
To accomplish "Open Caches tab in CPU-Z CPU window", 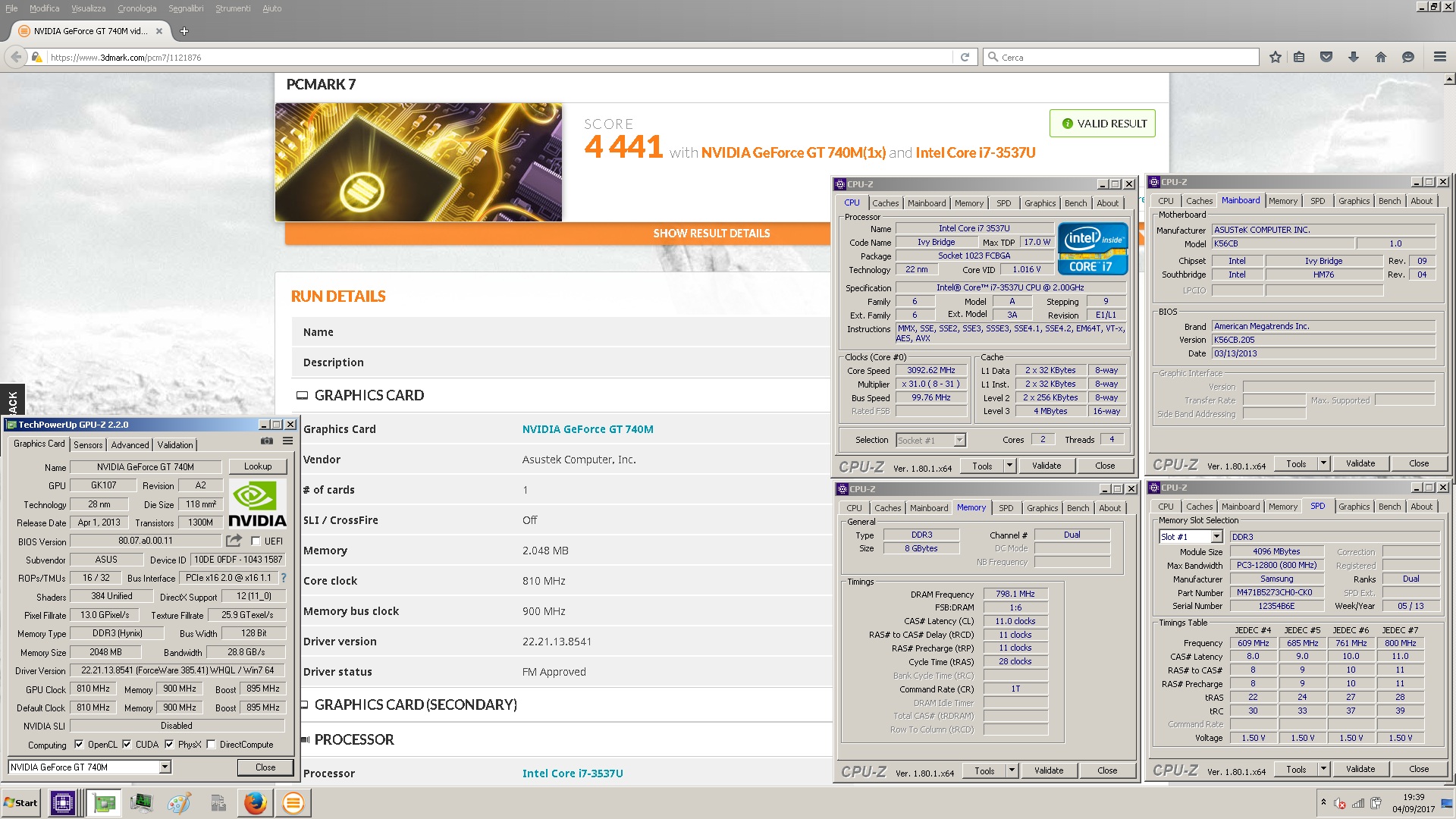I will pos(885,203).
